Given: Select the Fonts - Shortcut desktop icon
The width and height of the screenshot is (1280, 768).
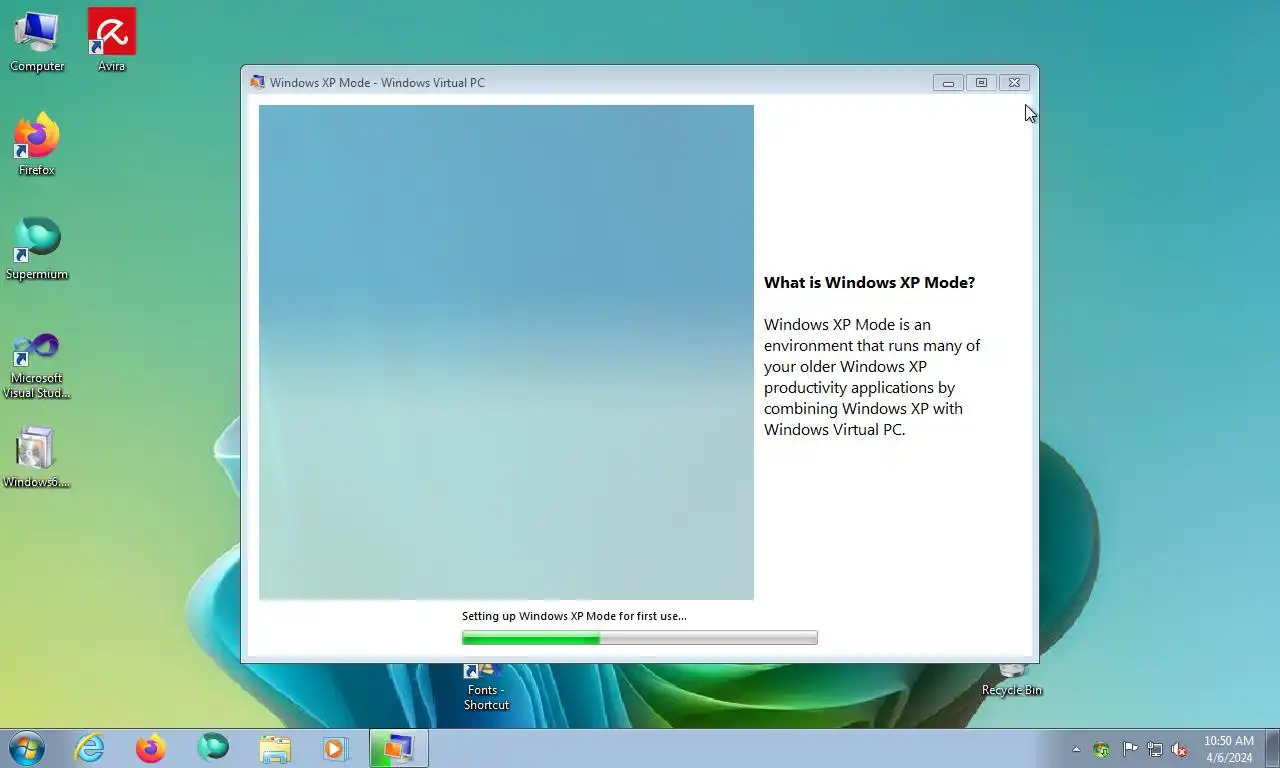Looking at the screenshot, I should point(486,687).
